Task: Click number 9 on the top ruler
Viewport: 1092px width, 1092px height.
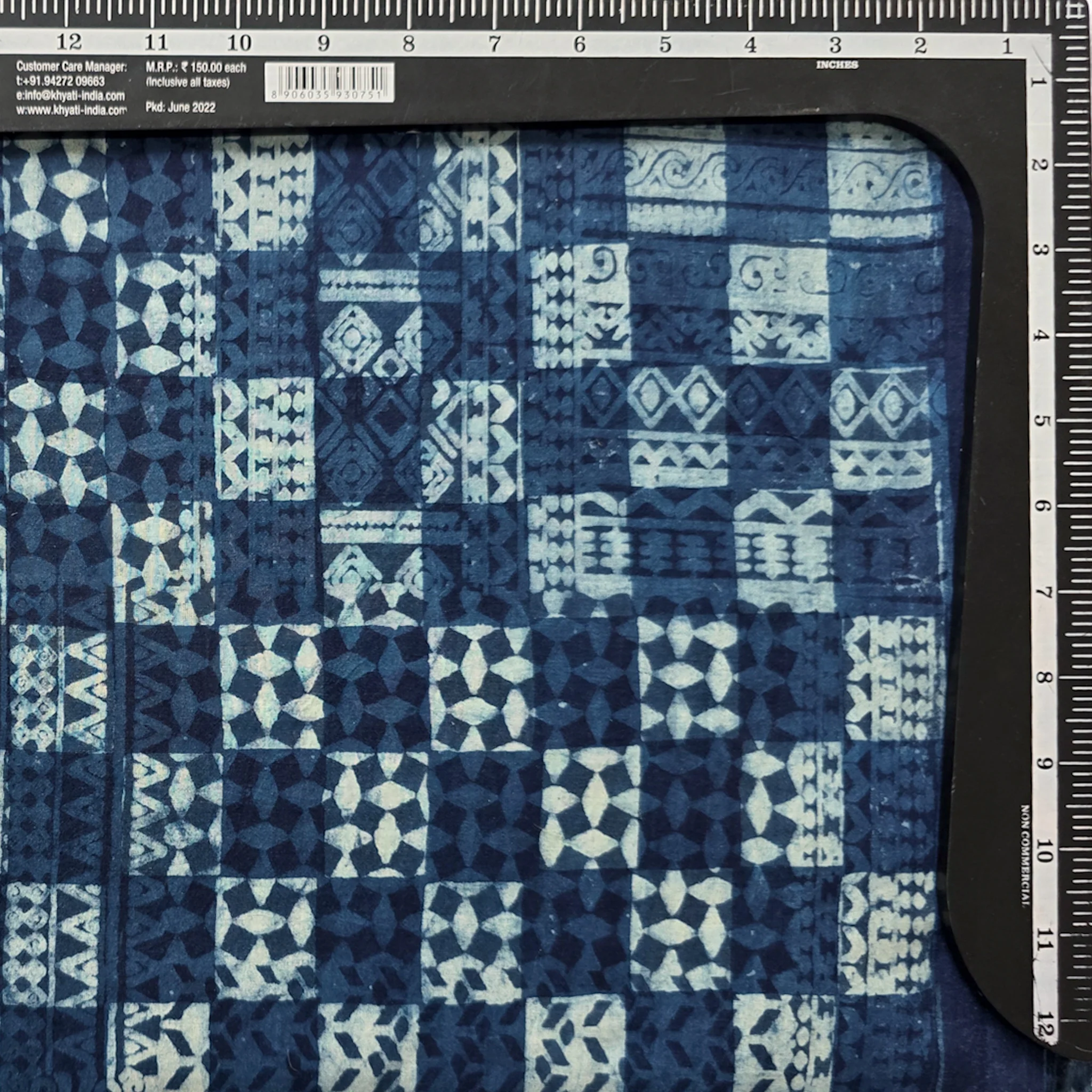Action: [x=323, y=43]
